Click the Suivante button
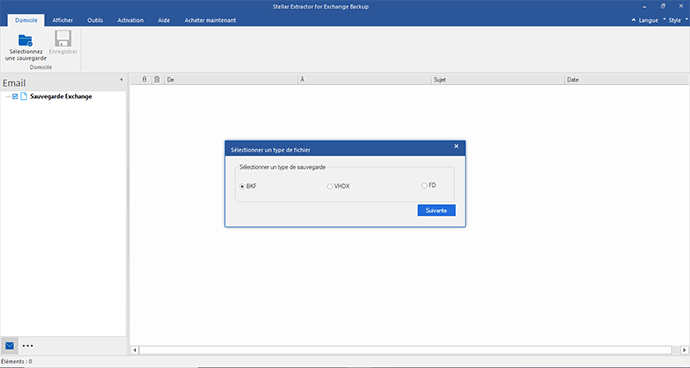 pyautogui.click(x=436, y=210)
